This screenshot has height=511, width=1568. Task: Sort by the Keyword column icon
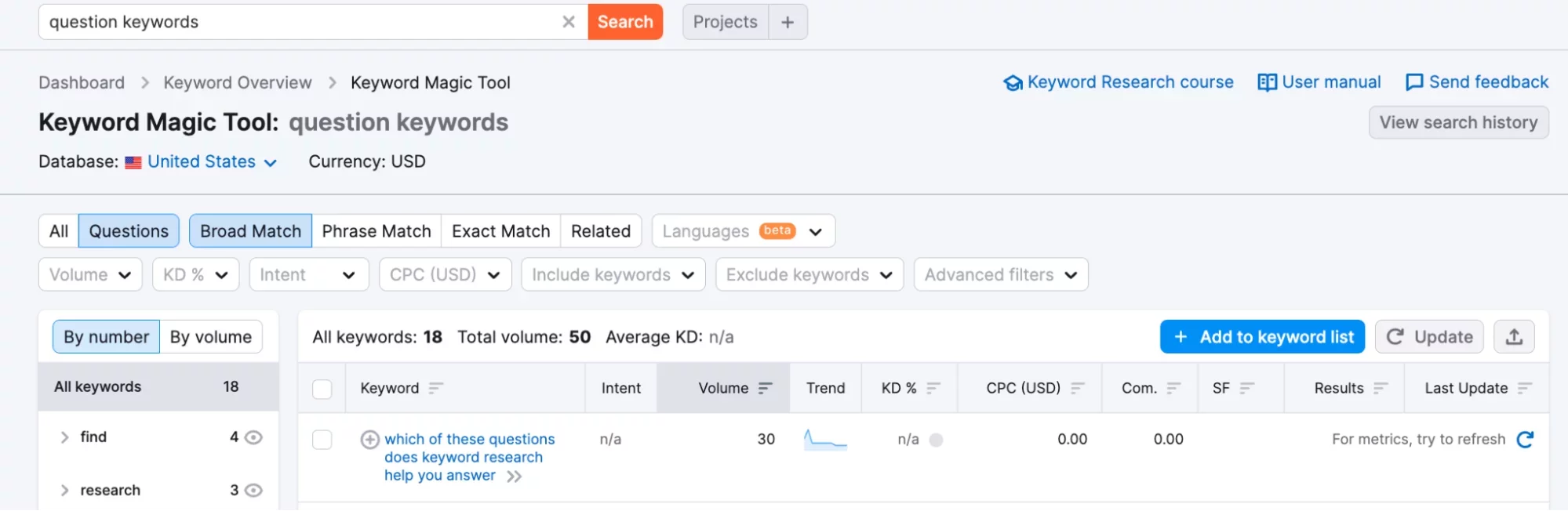click(436, 388)
